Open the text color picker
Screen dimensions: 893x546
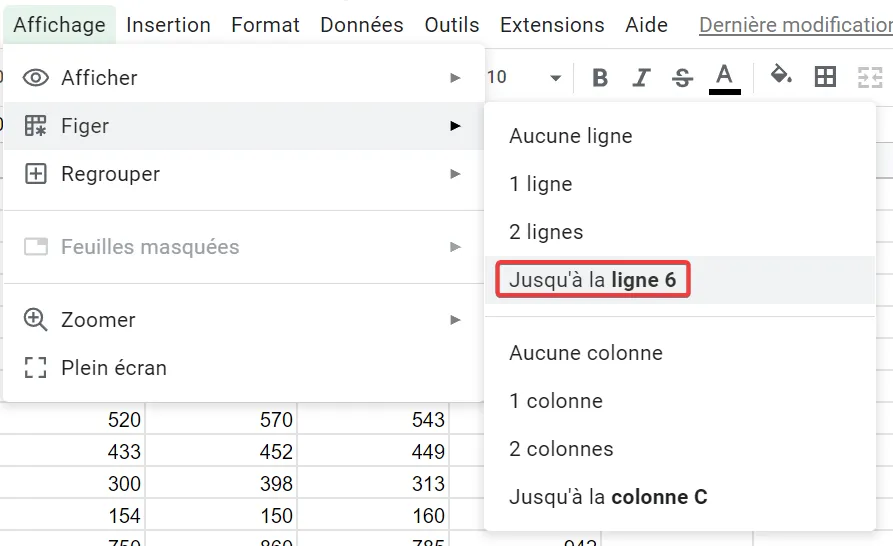(724, 78)
